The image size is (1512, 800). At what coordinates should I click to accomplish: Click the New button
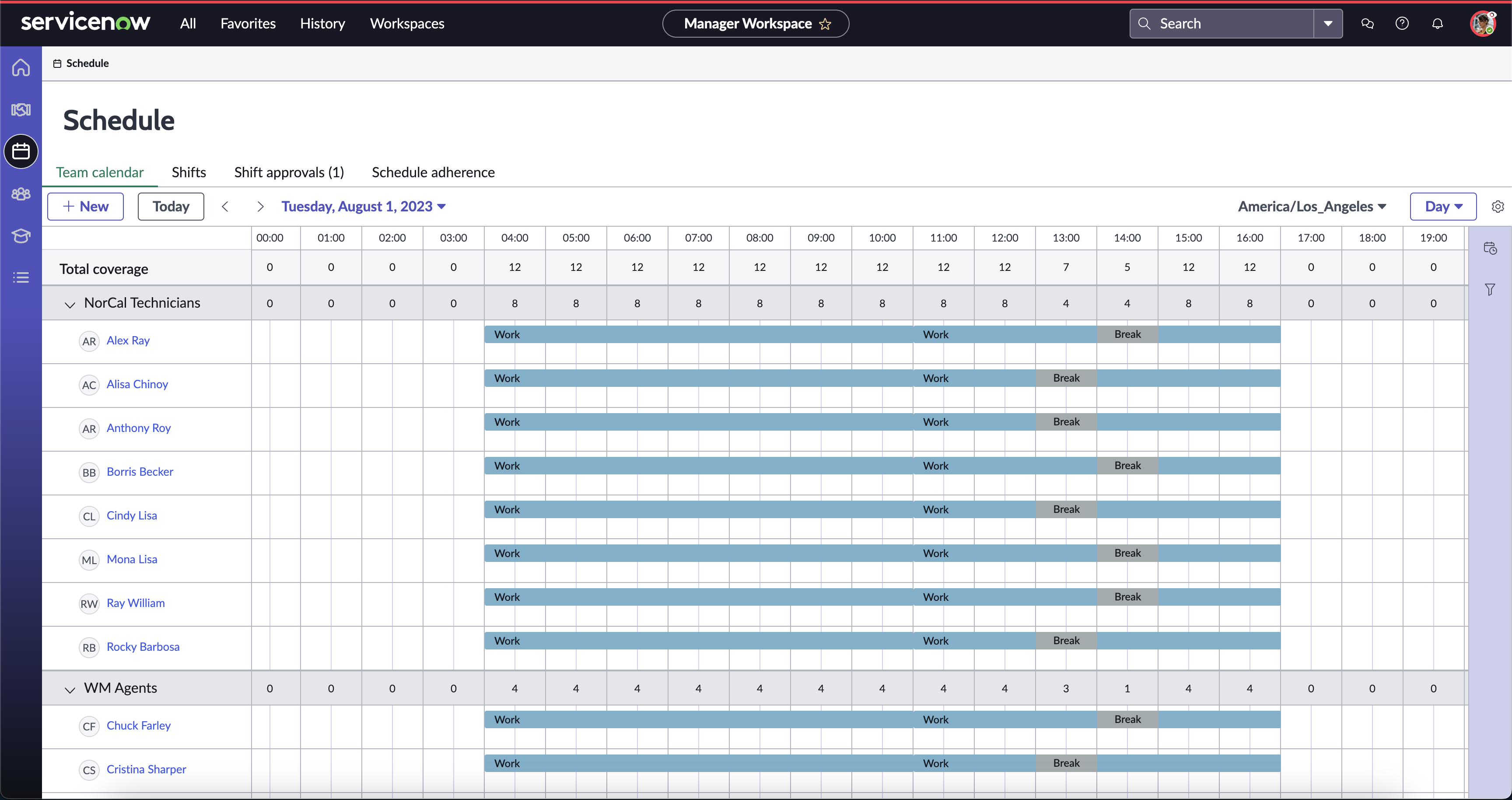[x=86, y=207]
